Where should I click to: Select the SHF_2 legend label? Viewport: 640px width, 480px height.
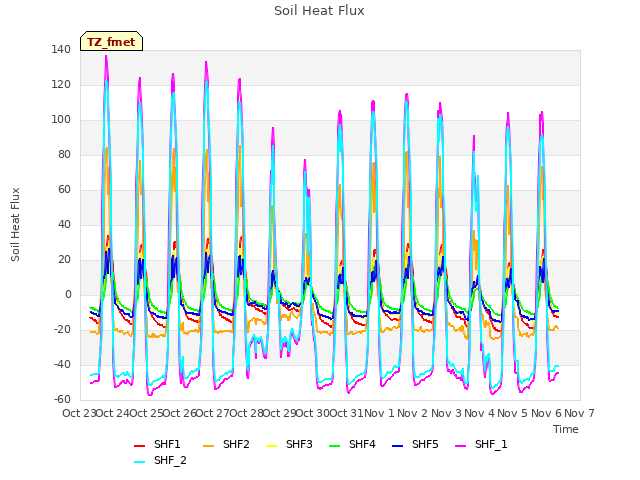pos(170,460)
